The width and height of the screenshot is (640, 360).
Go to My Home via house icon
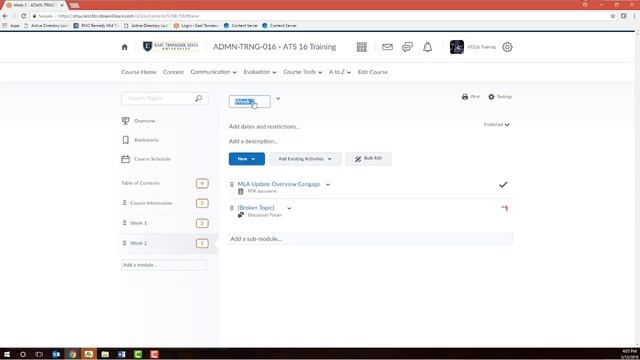124,47
